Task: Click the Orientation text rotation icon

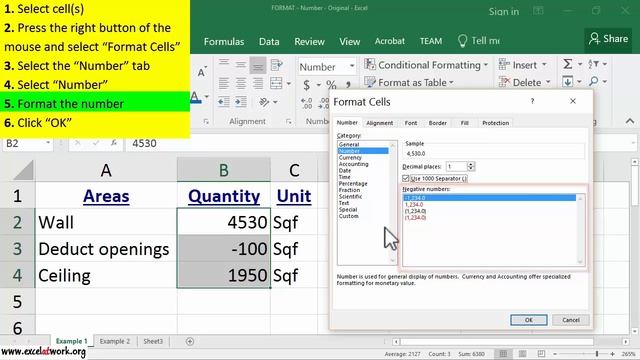Action: [264, 102]
